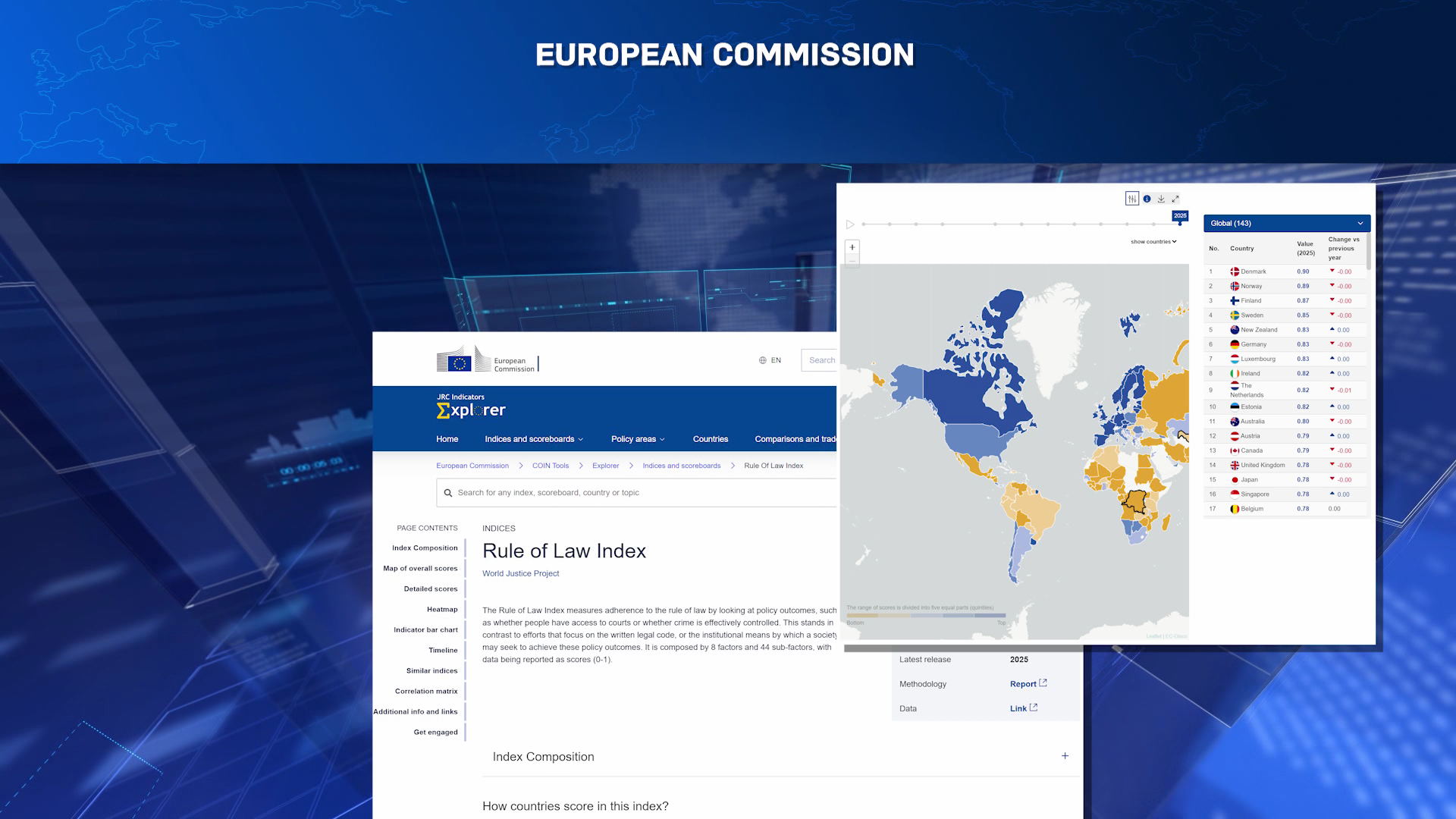Viewport: 1456px width, 819px height.
Task: Play the year timeline animation
Action: (x=850, y=224)
